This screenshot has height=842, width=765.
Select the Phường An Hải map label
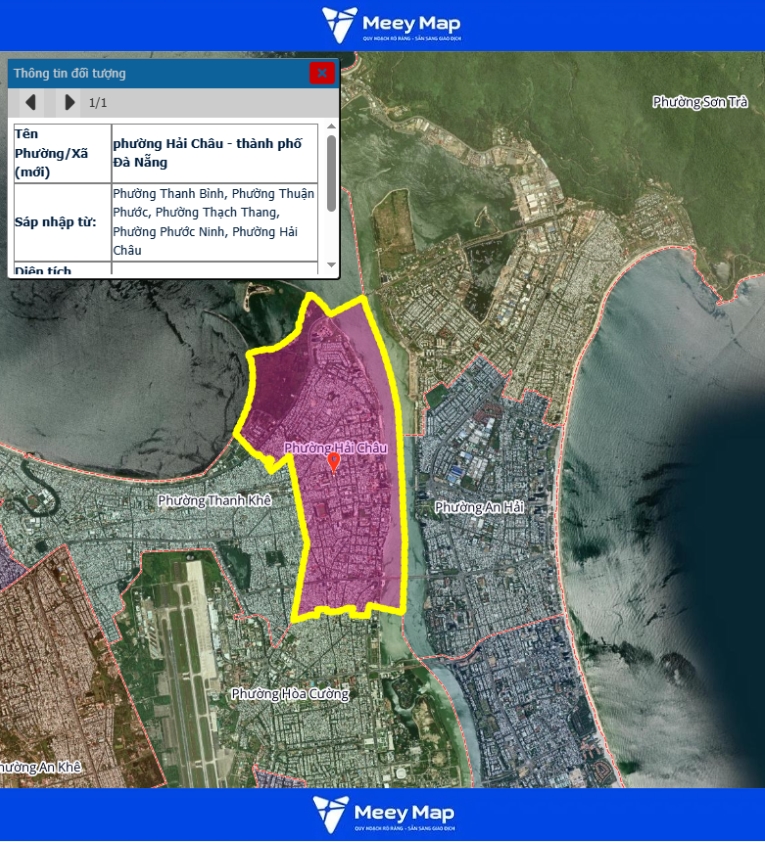479,508
